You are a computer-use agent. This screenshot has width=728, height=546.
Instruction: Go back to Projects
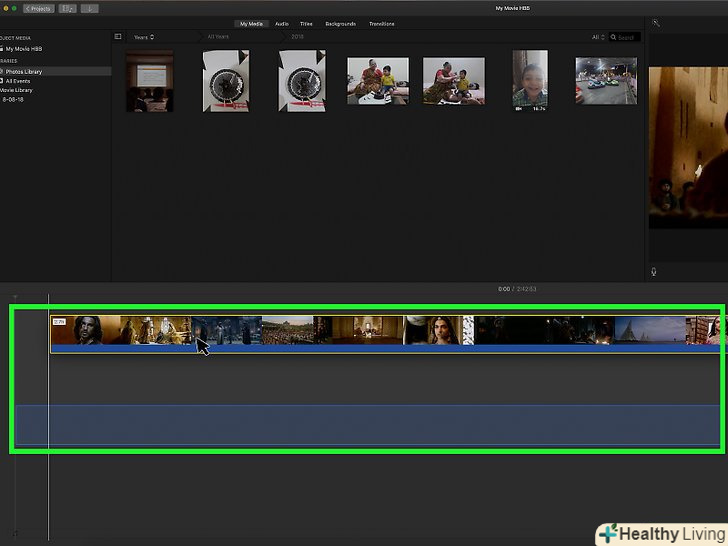pyautogui.click(x=38, y=8)
